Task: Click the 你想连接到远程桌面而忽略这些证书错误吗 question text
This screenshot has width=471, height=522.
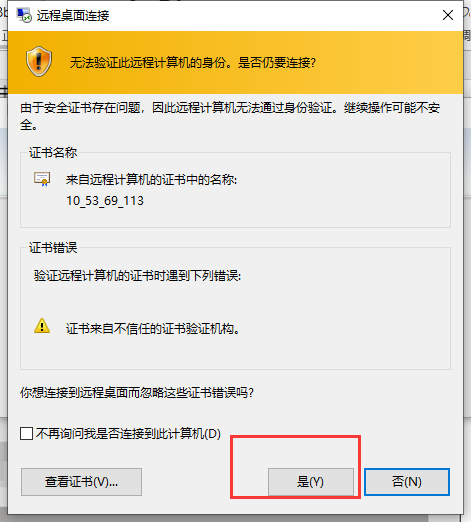Action: point(137,393)
